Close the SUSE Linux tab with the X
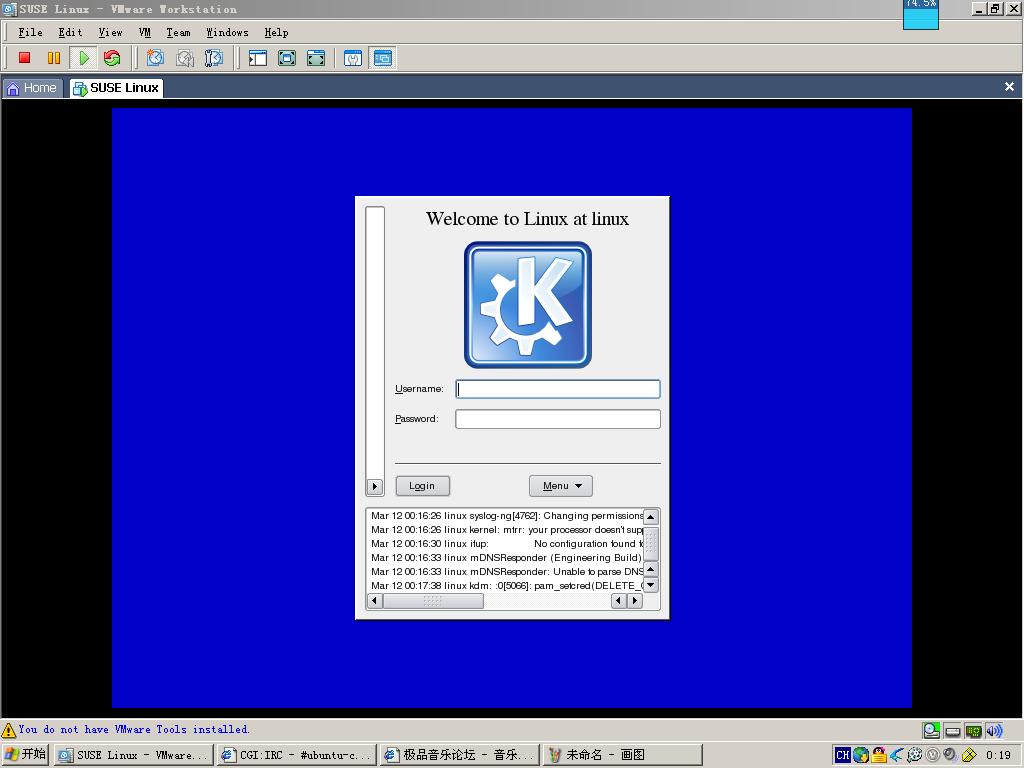Screen dimensions: 1024x768 (1009, 86)
